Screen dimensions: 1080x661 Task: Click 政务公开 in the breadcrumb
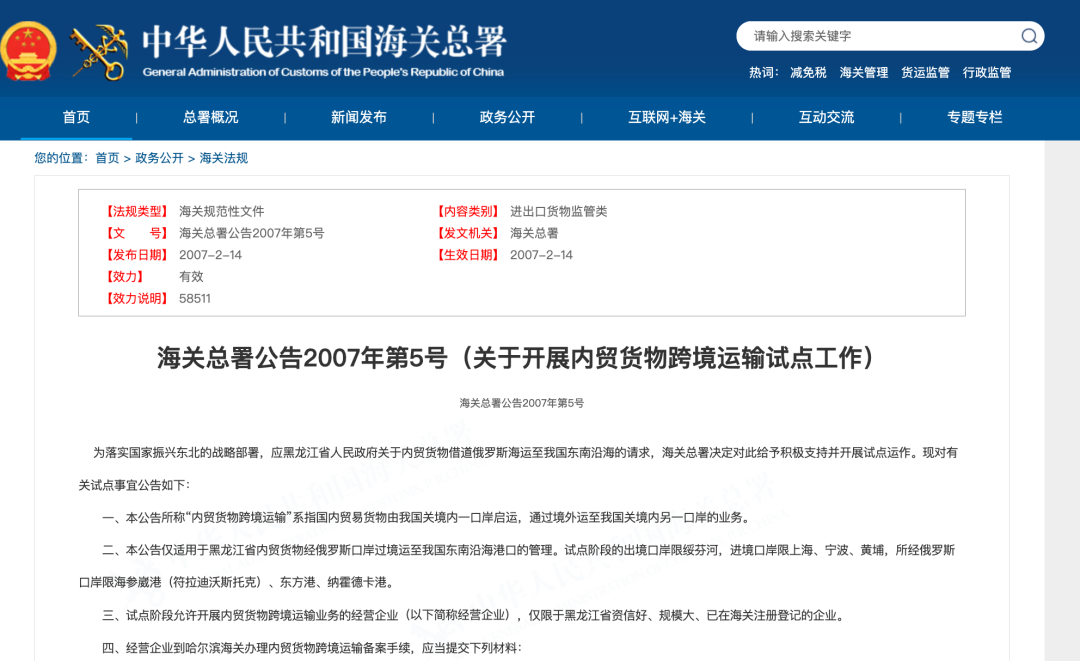(x=159, y=158)
